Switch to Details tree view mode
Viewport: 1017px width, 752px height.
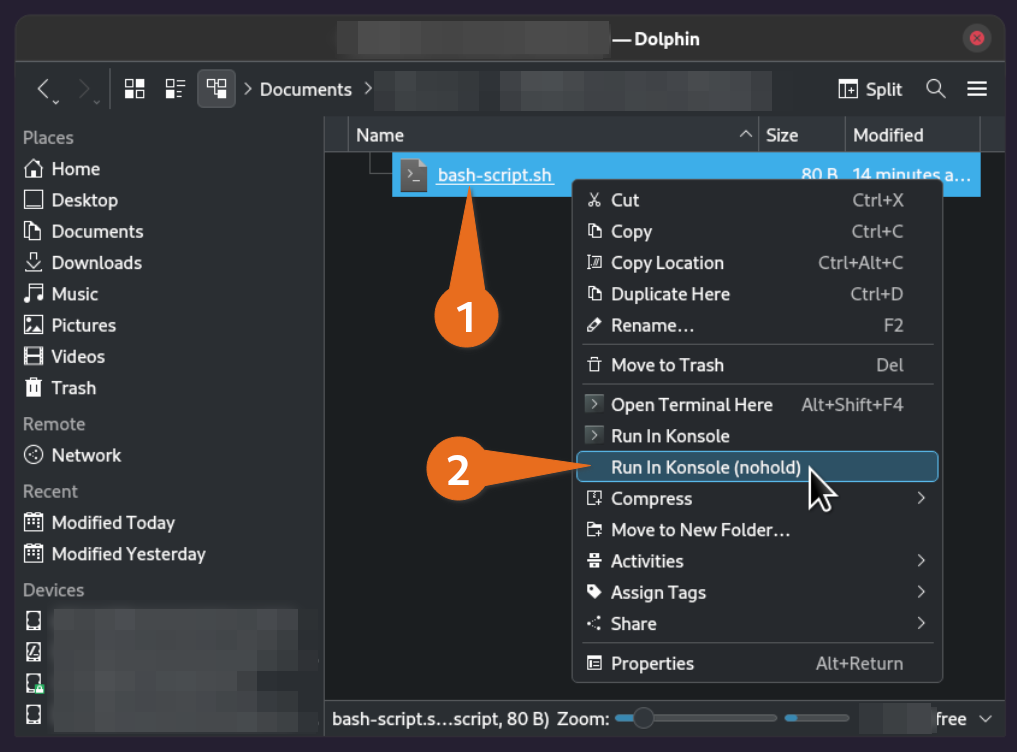click(216, 89)
